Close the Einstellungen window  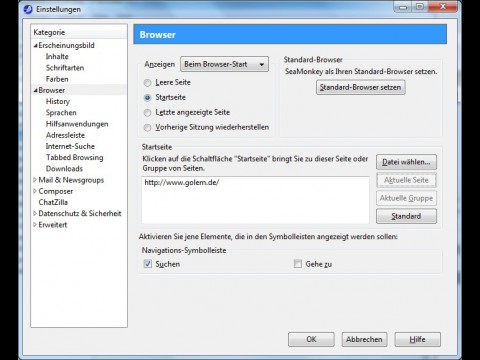(443, 6)
